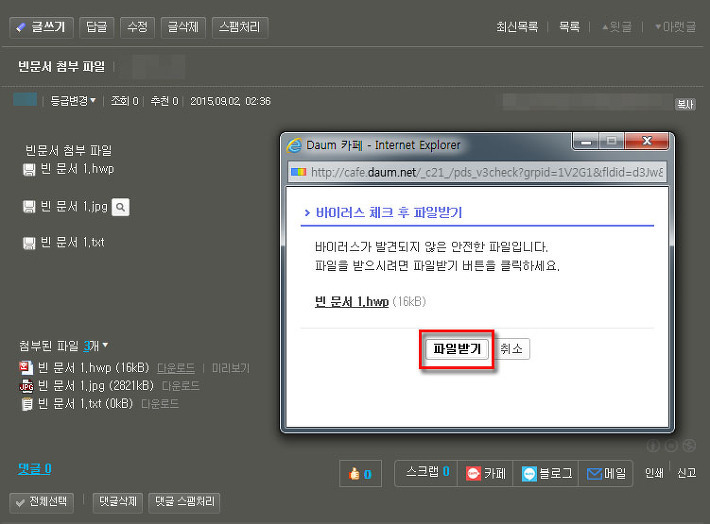710x524 pixels.
Task: Share to 카페 via cafe icon
Action: pos(474,474)
